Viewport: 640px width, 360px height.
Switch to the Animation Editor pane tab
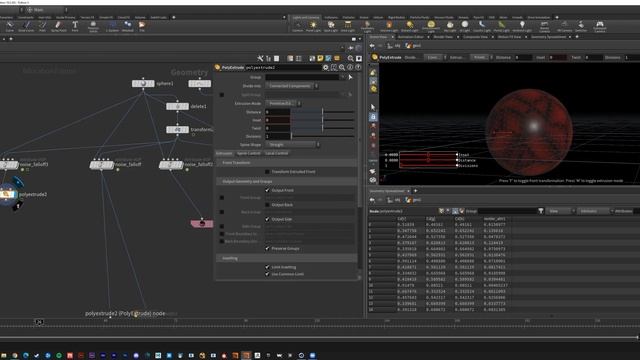411,37
